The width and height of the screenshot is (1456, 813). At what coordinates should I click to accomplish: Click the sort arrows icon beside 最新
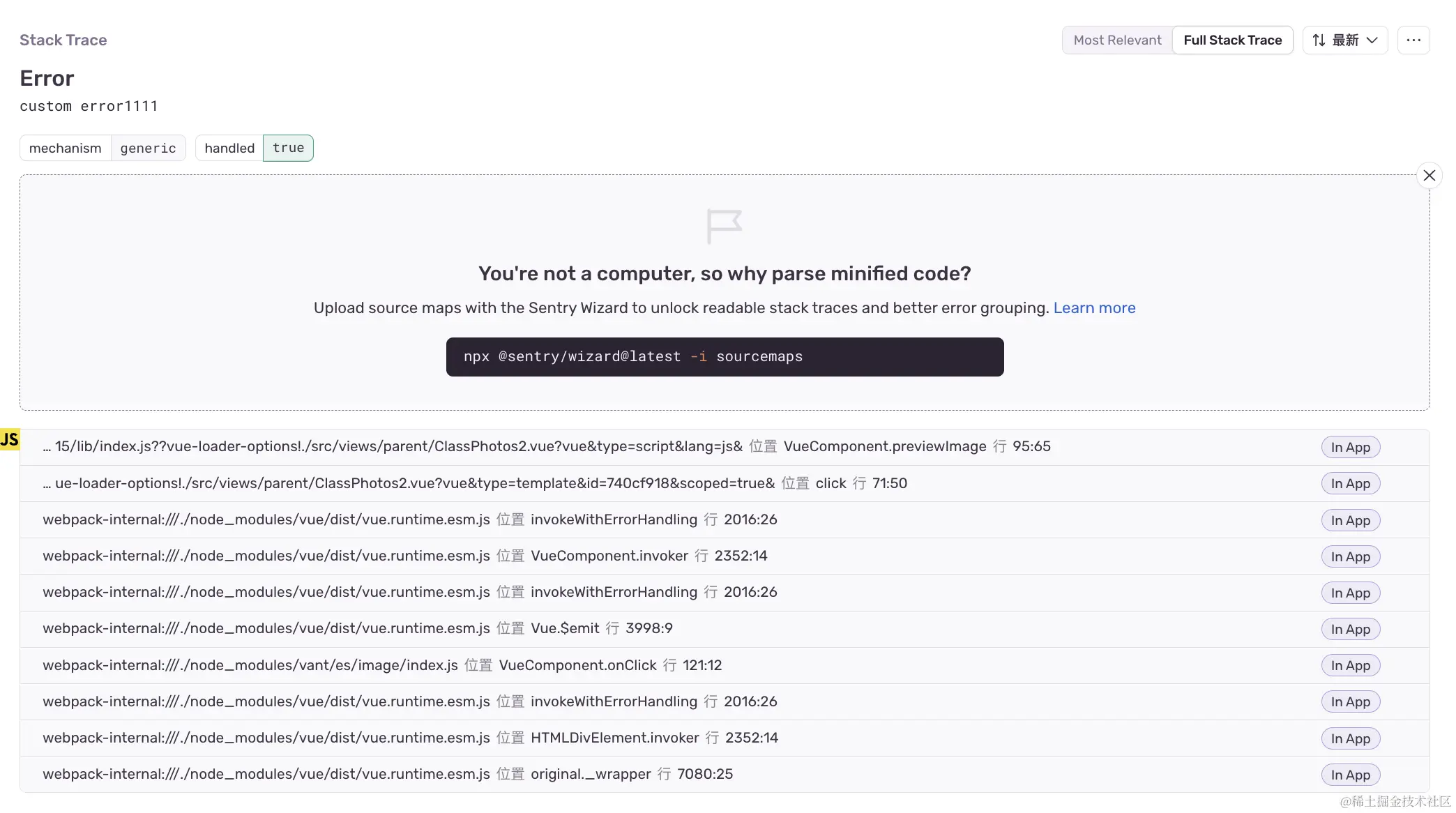(1319, 40)
